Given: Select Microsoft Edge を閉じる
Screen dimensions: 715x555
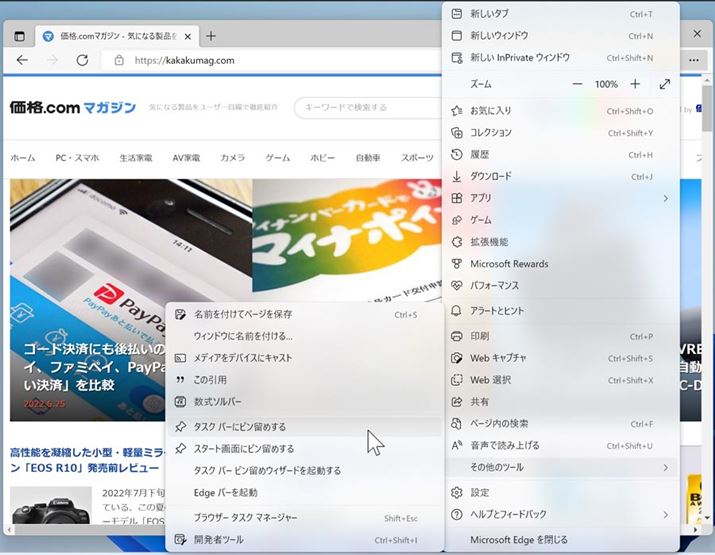Looking at the screenshot, I should (x=560, y=540).
